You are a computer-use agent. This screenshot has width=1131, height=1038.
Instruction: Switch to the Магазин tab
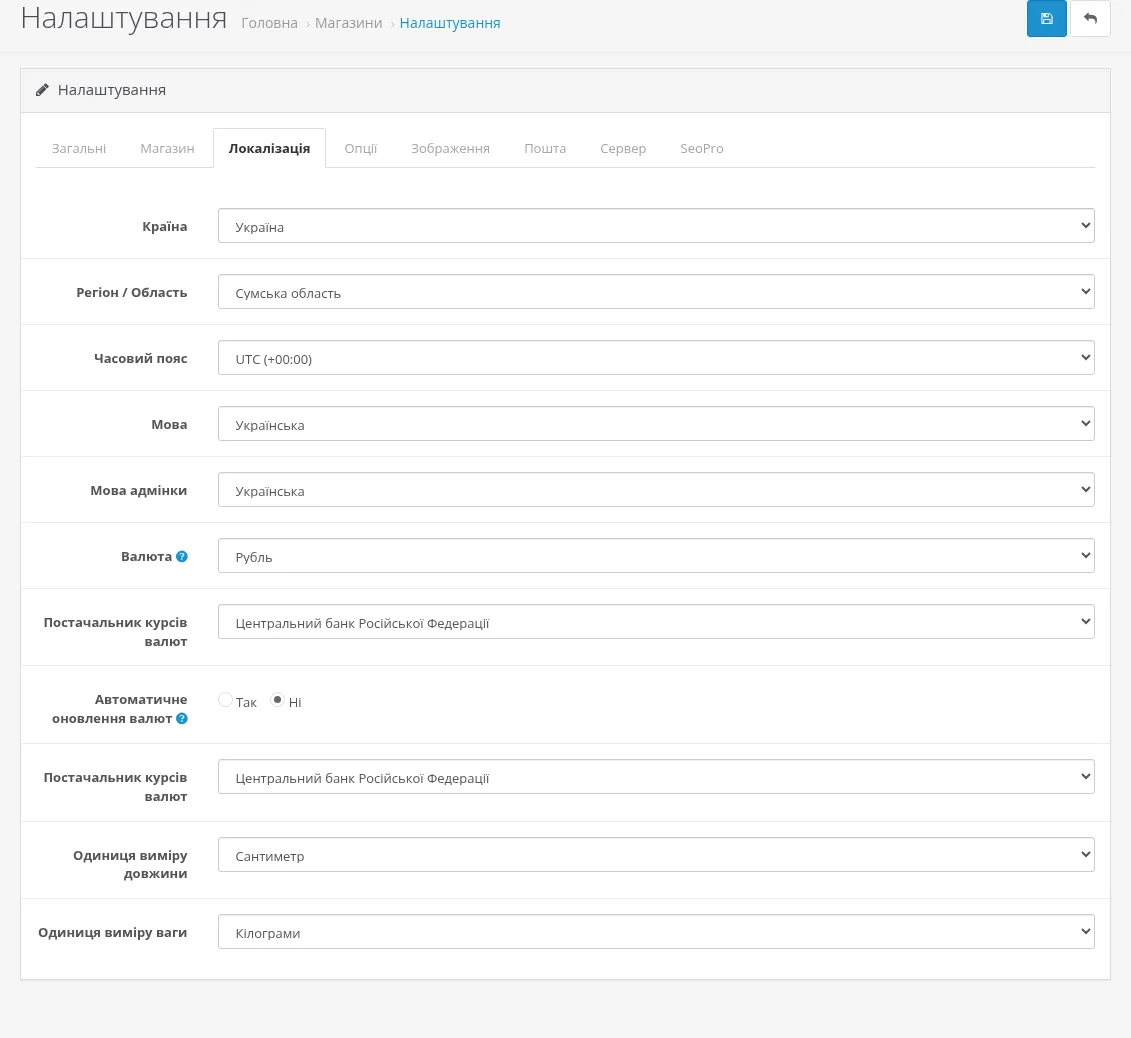coord(167,149)
